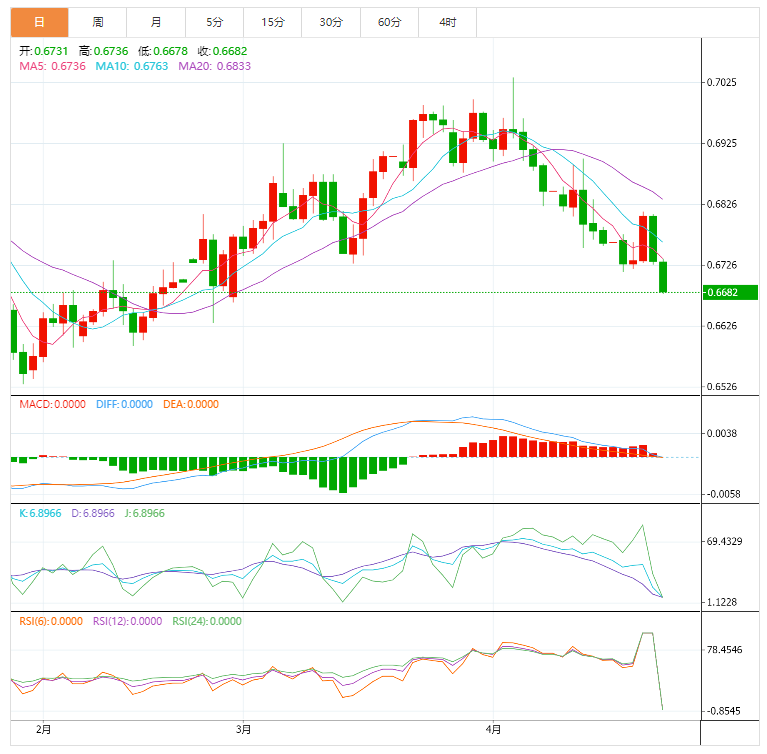
Task: Click the MA20: 0.6833 indicator label
Action: tap(215, 66)
